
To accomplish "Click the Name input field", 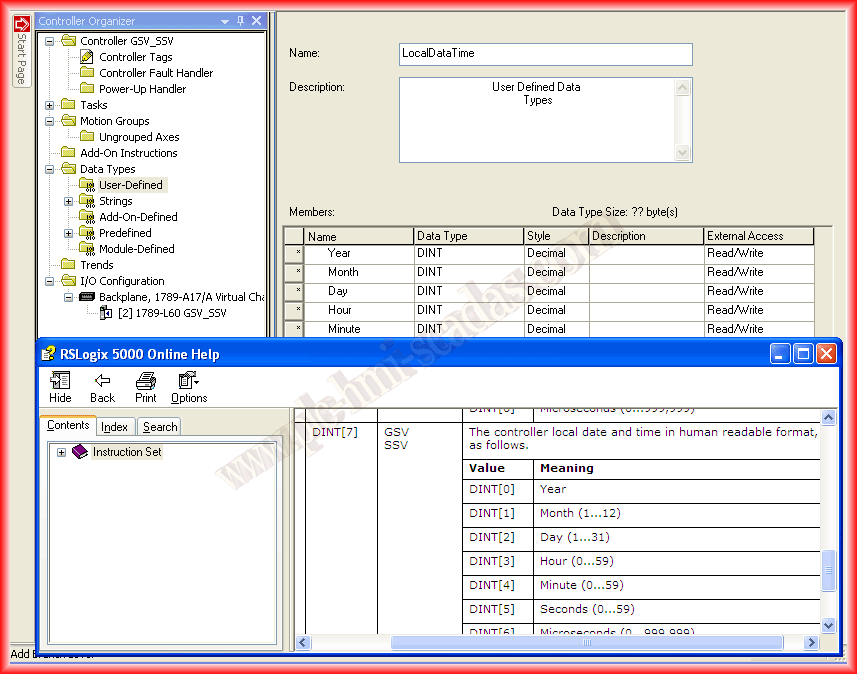I will [545, 54].
